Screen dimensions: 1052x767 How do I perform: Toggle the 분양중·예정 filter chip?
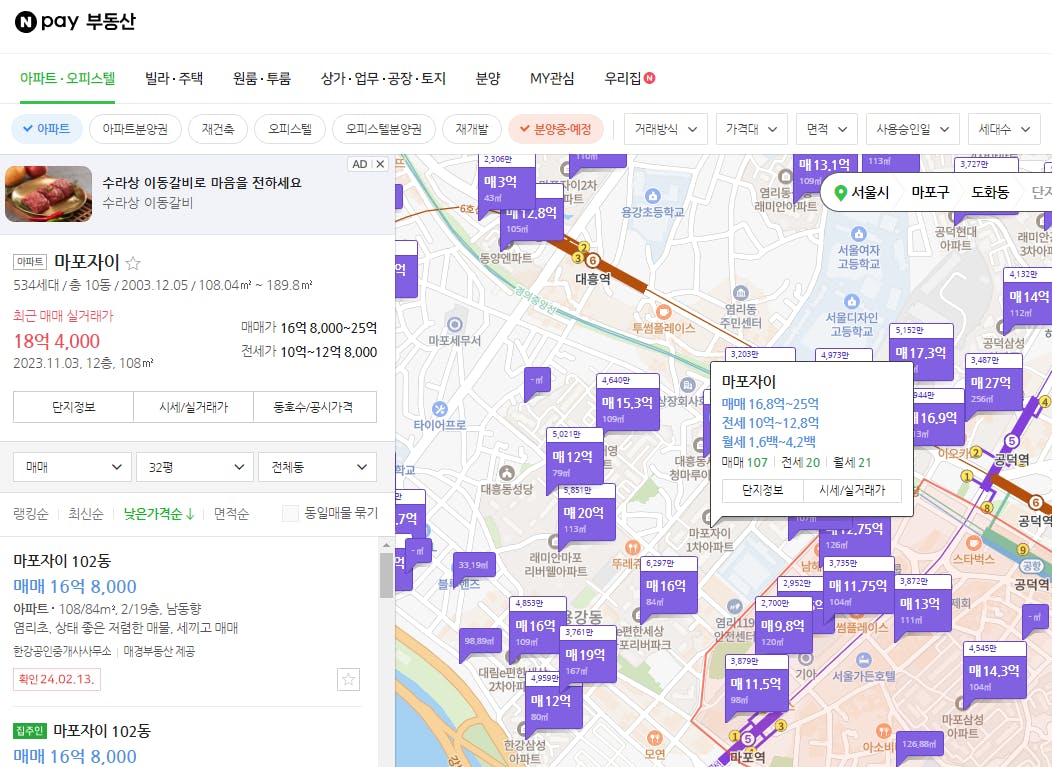tap(556, 129)
